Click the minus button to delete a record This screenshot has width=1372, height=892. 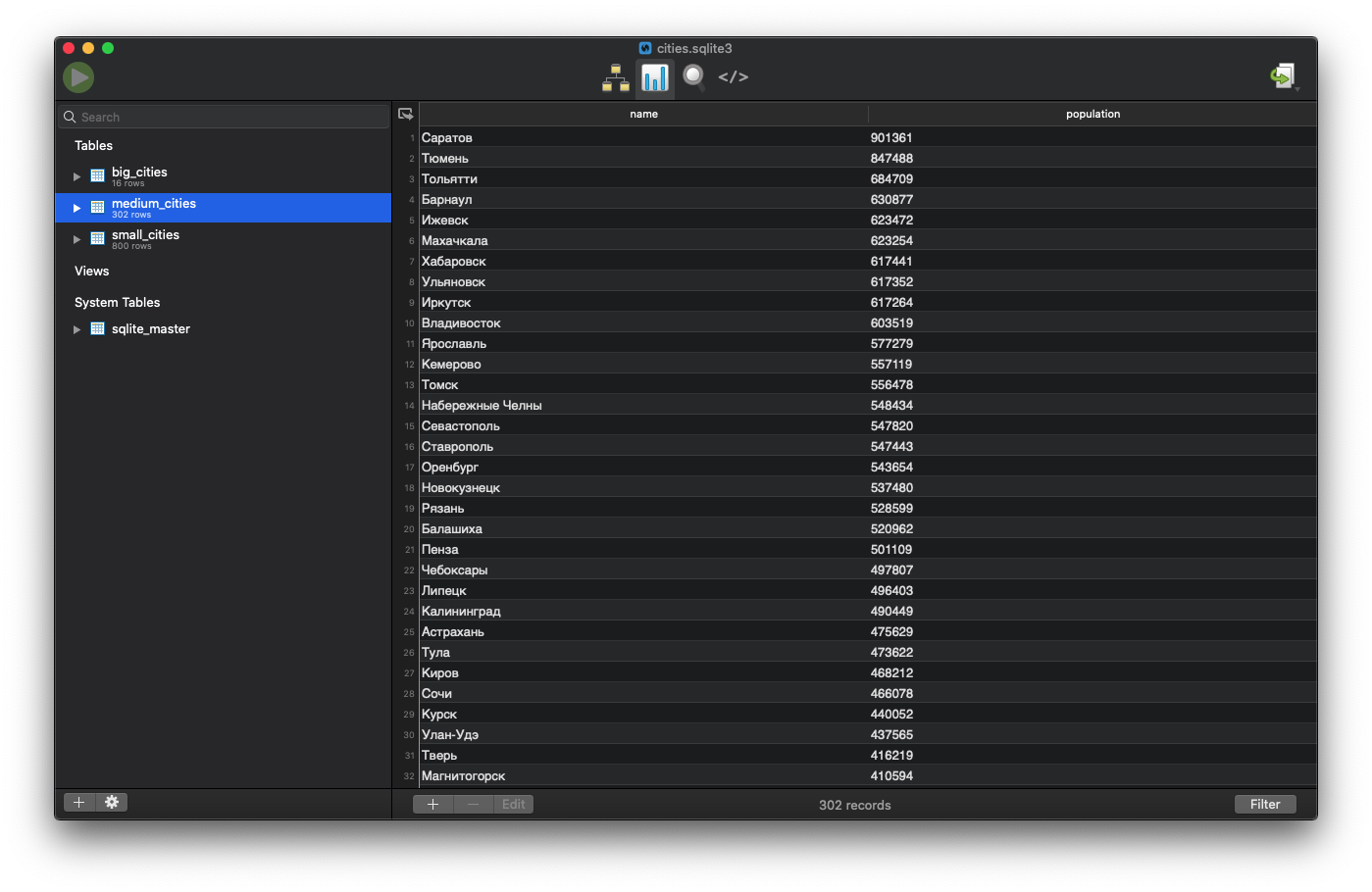tap(474, 804)
